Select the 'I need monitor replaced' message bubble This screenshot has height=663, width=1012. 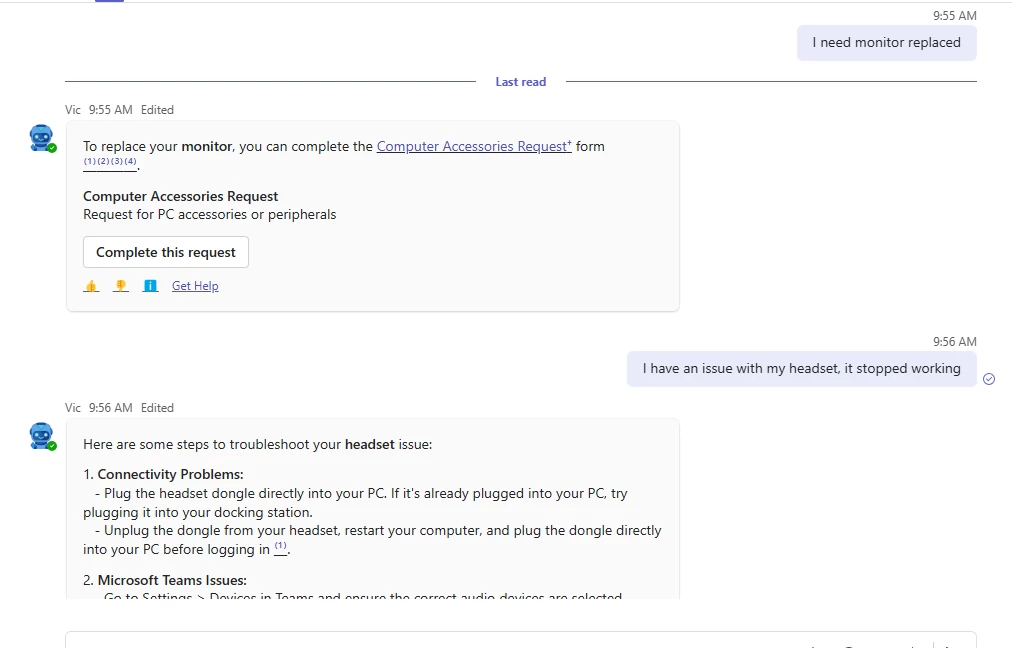click(886, 43)
